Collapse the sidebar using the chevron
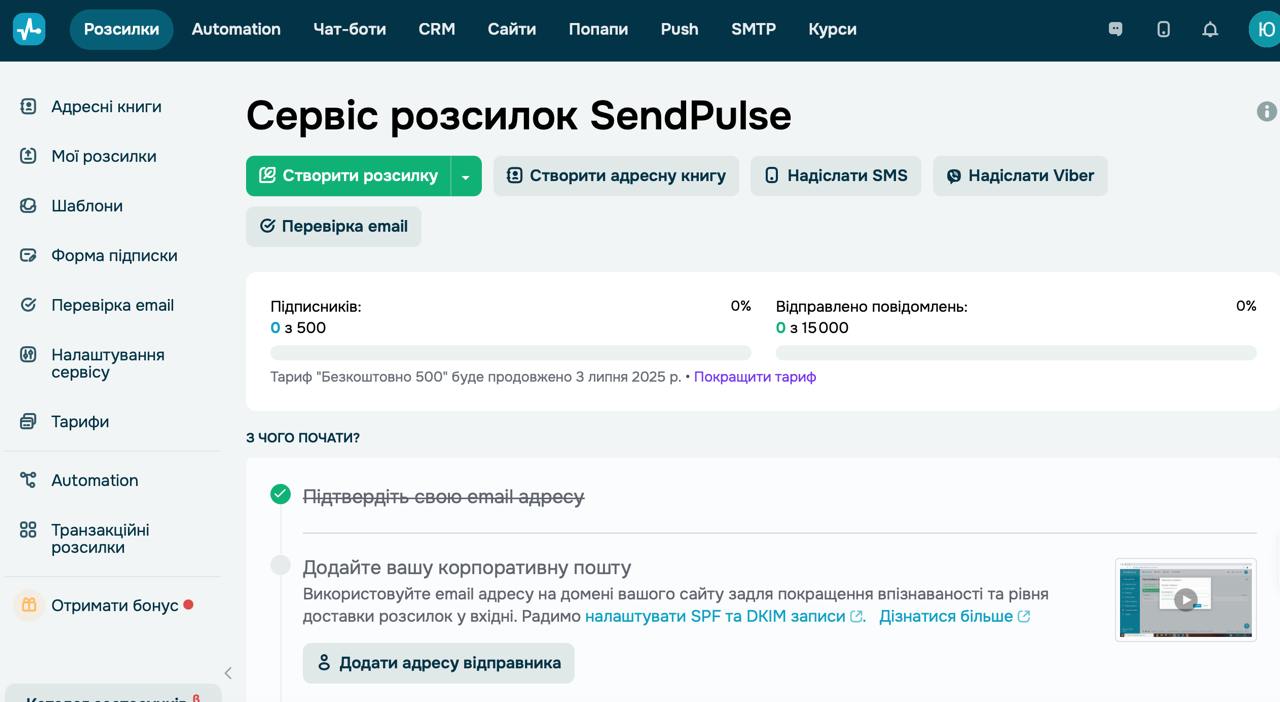The width and height of the screenshot is (1280, 702). 228,673
